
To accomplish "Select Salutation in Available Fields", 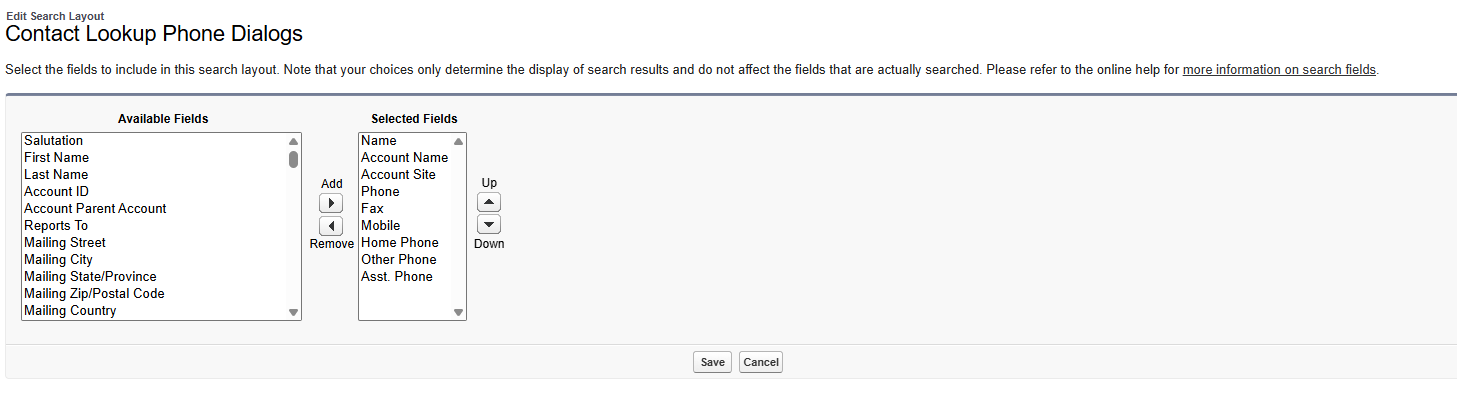I will pyautogui.click(x=54, y=141).
